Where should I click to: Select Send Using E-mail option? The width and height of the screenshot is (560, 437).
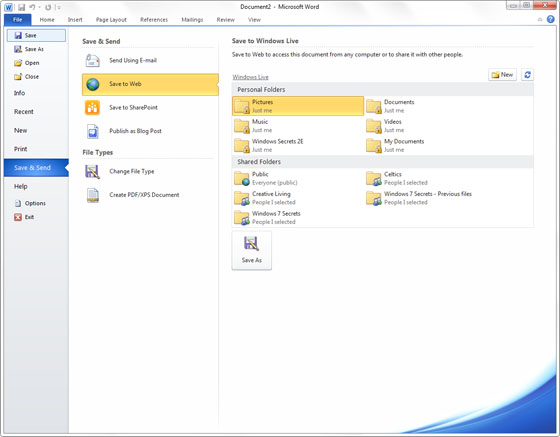pos(150,61)
